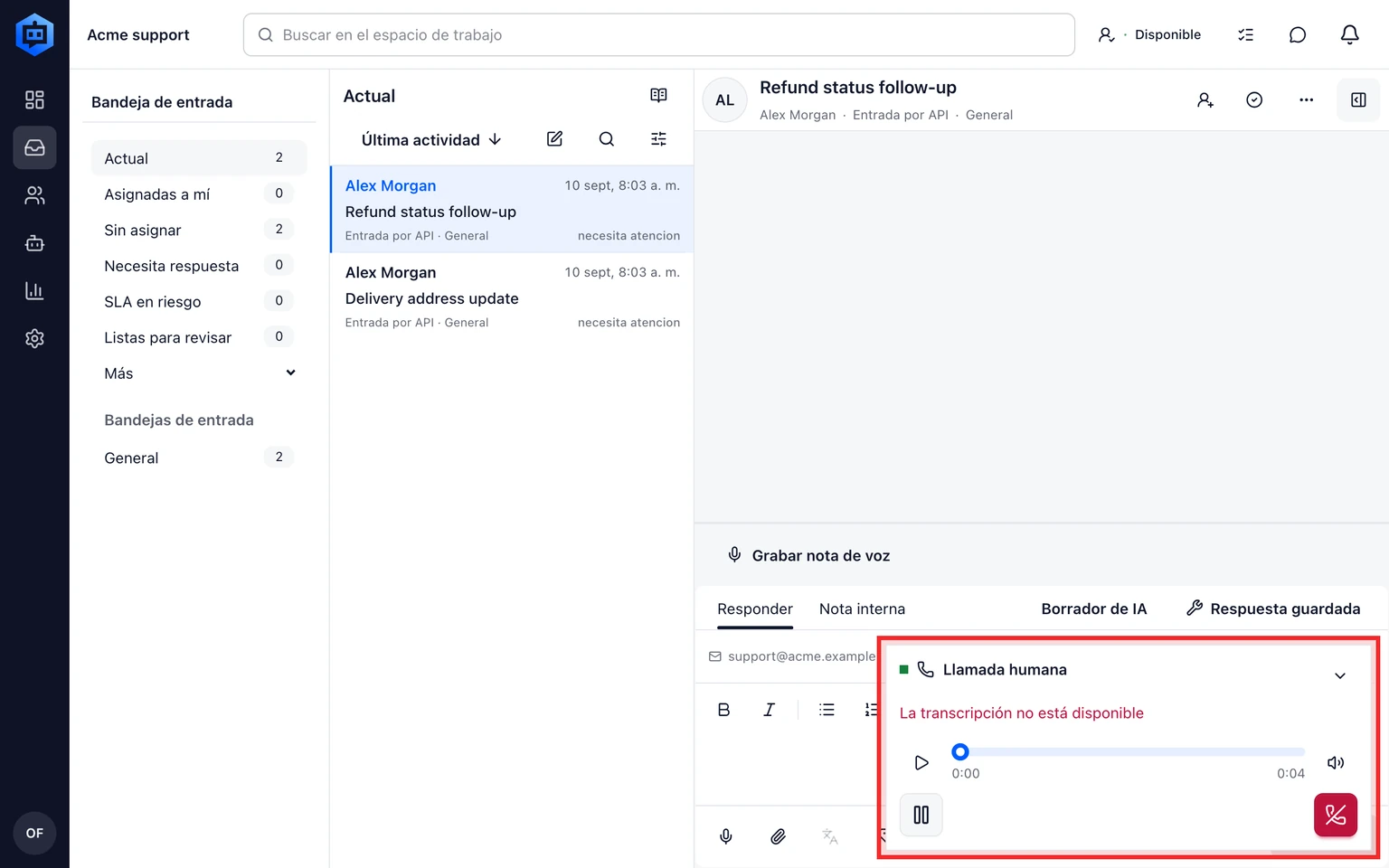This screenshot has width=1389, height=868.
Task: Select Necesita respuesta view
Action: [x=199, y=266]
